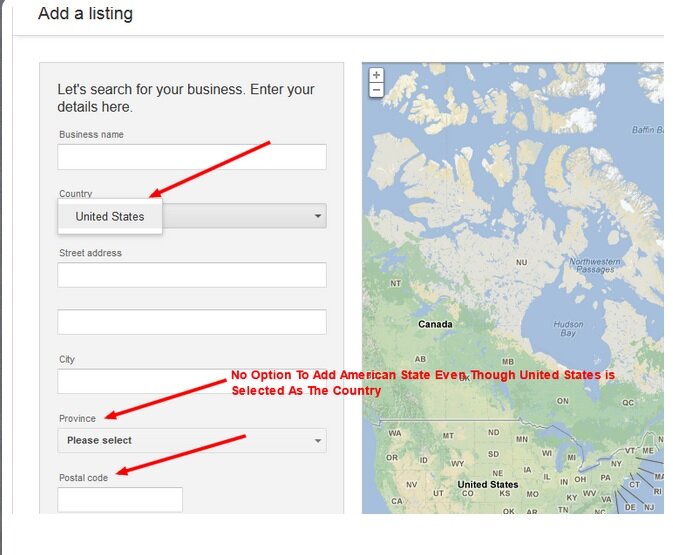
Task: Click Northwestern Passages label on the map
Action: coord(595,265)
